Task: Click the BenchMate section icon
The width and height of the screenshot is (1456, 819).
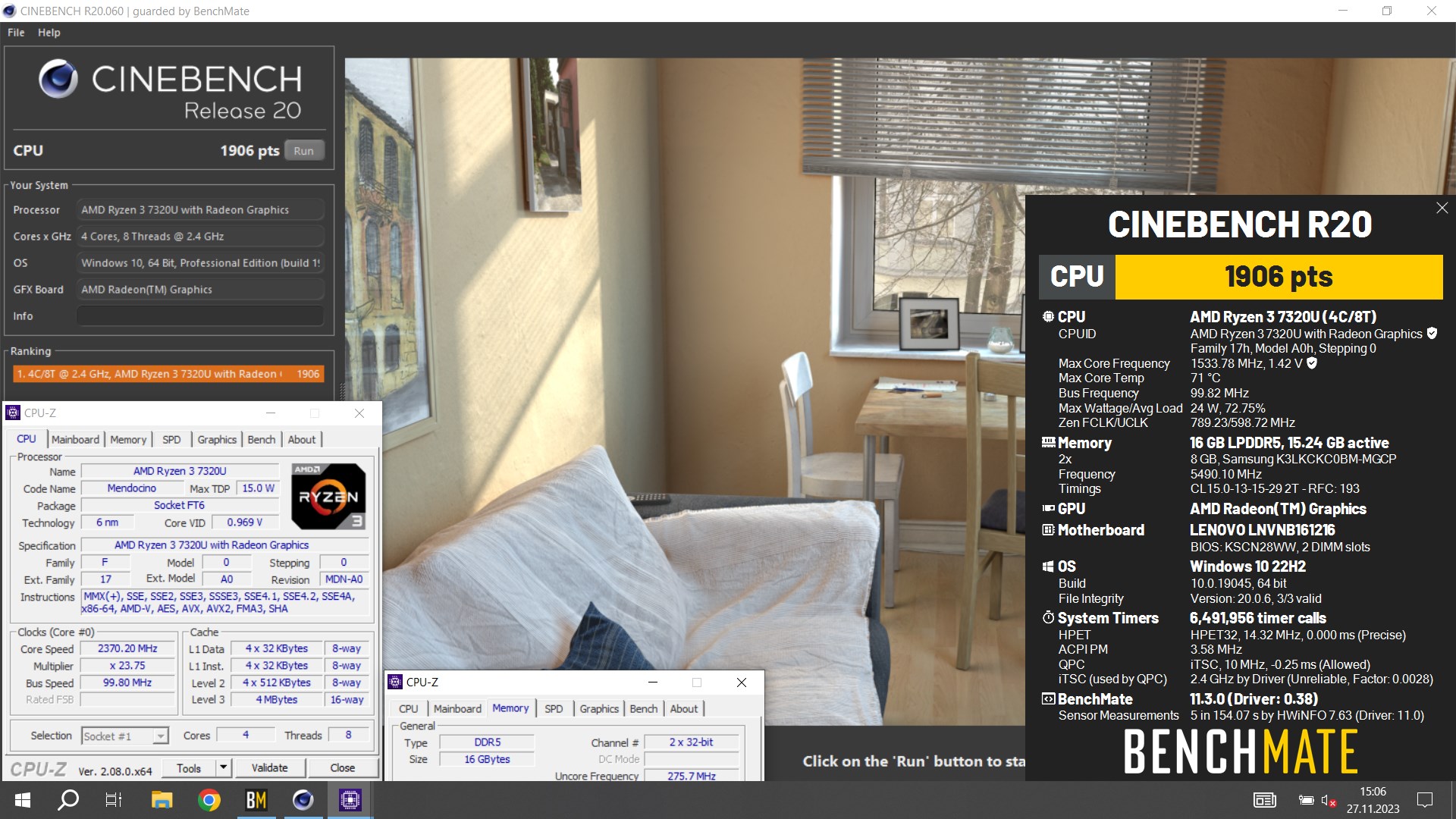Action: click(1048, 698)
